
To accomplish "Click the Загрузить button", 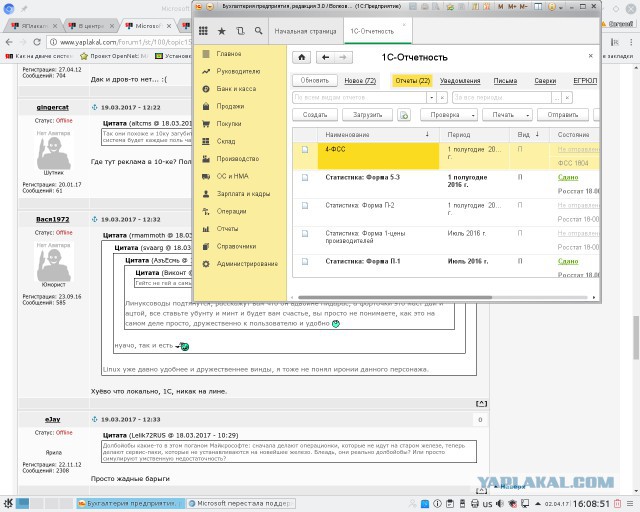I will click(367, 115).
